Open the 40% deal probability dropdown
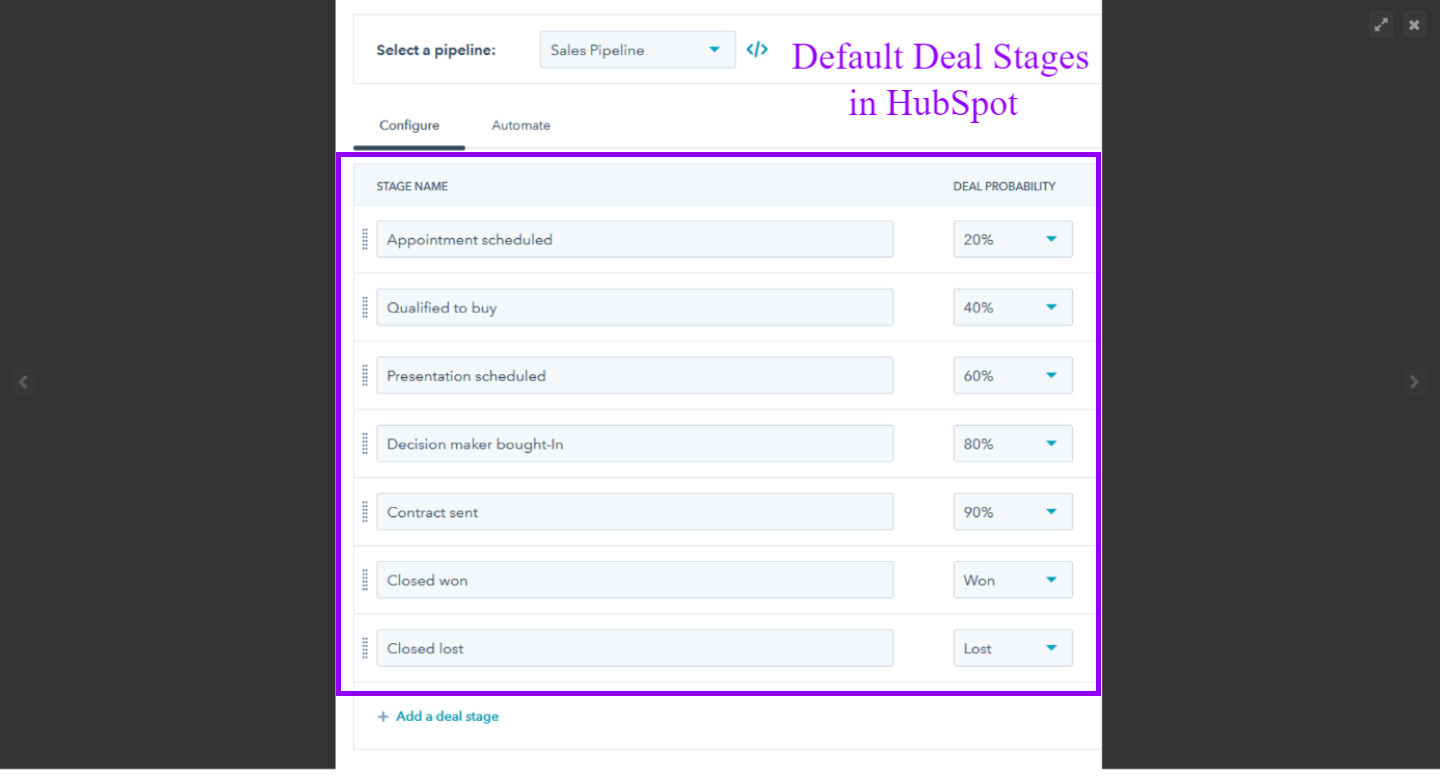This screenshot has height=776, width=1440. pos(1012,307)
